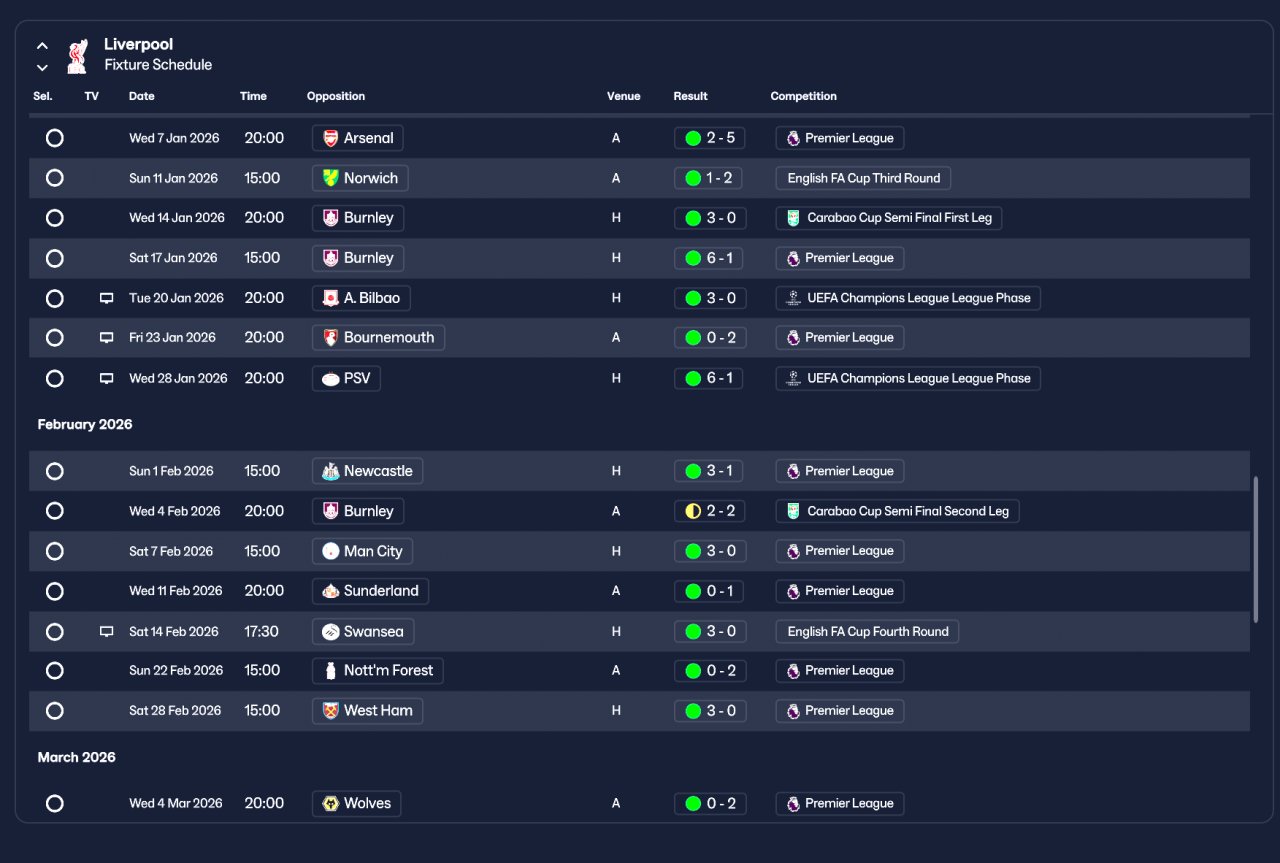Click the Nott'm Forest badge icon

330,671
